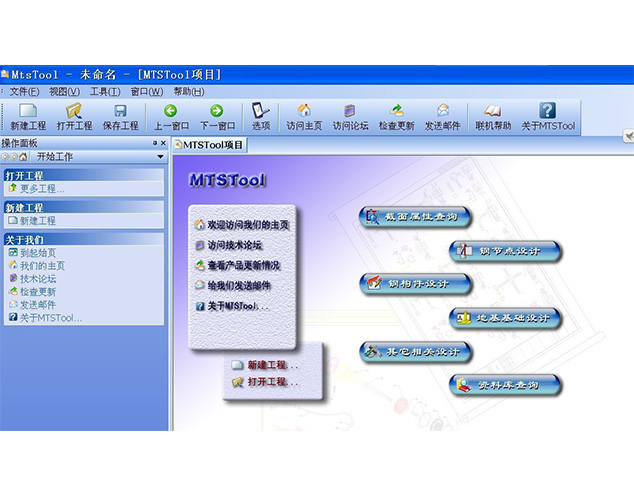Open 联机帮助 online help icon
634x495 pixels.
[x=493, y=117]
